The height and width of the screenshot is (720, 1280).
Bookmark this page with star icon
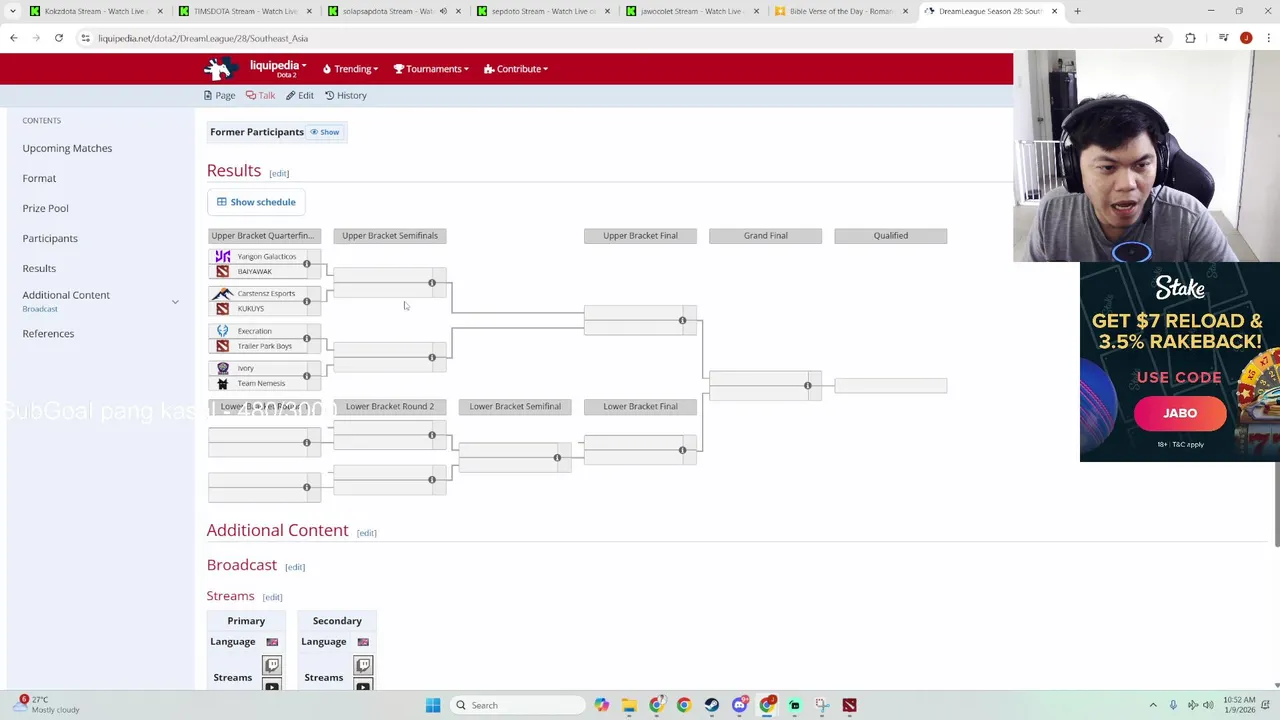(1158, 38)
